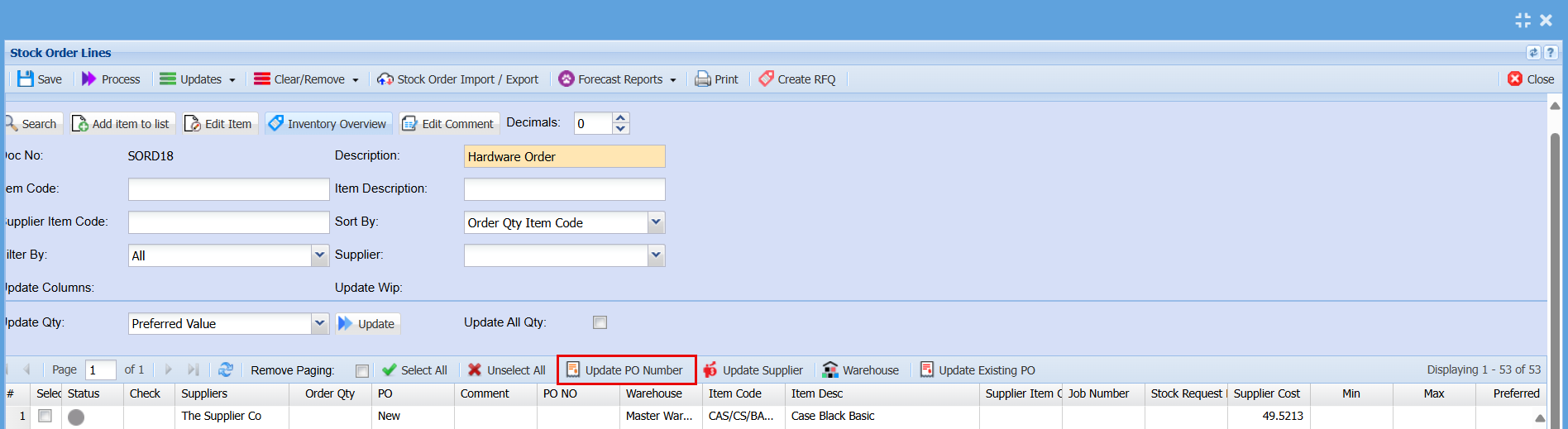
Task: Toggle the Remove Paging checkbox
Action: click(x=362, y=370)
